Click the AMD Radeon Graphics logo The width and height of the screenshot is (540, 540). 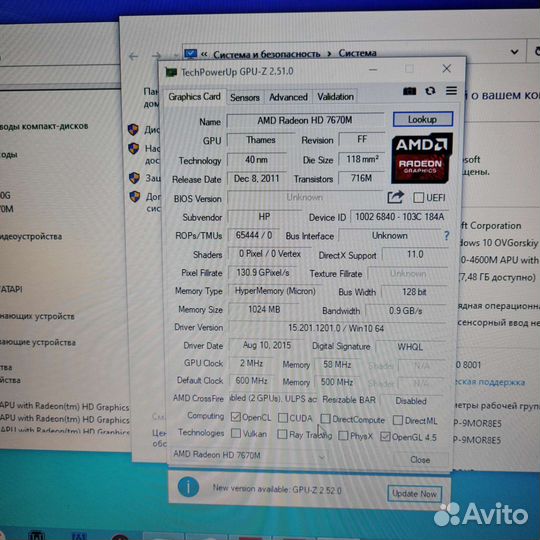[422, 158]
